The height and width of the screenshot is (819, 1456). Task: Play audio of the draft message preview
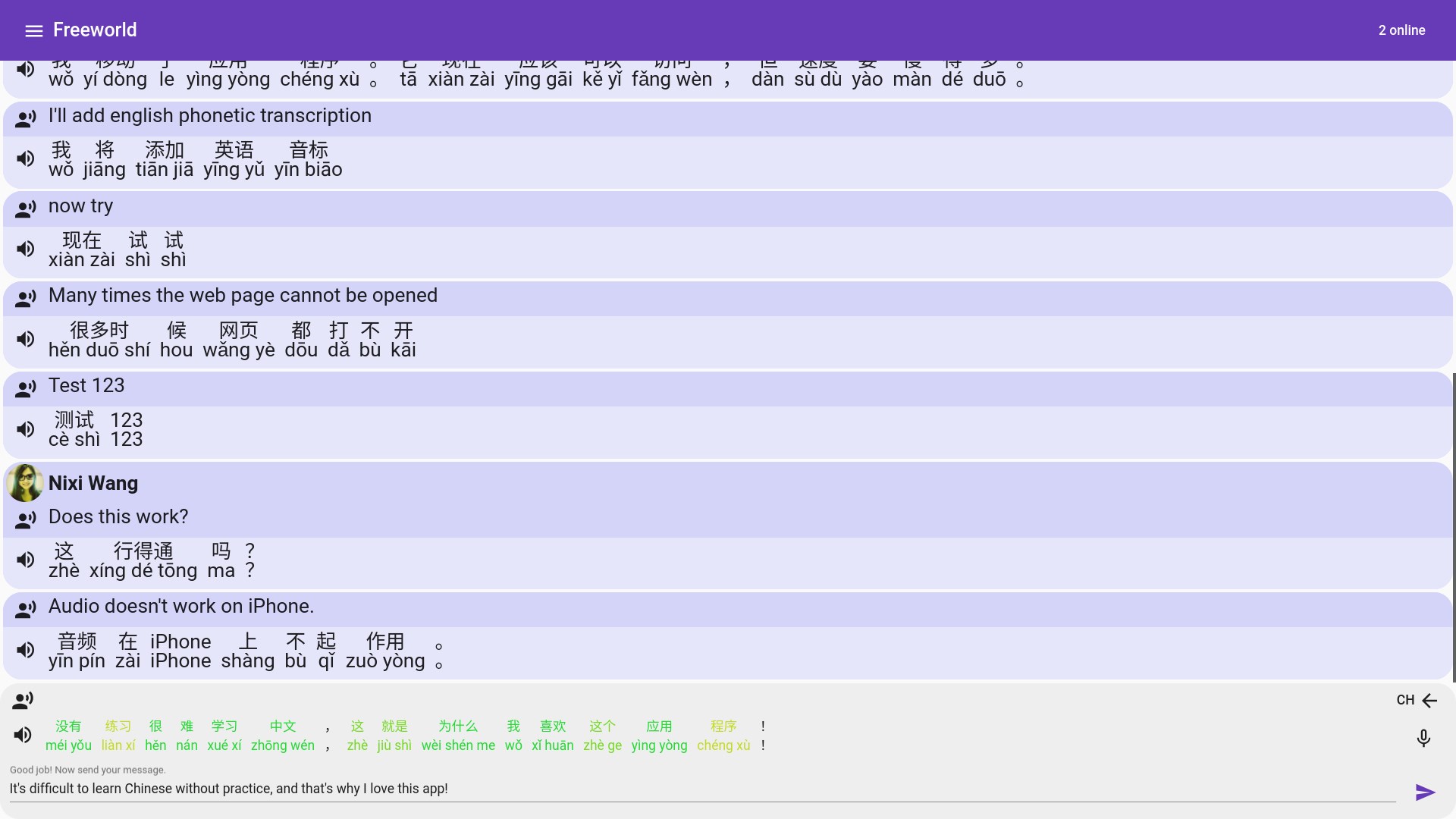pos(23,735)
